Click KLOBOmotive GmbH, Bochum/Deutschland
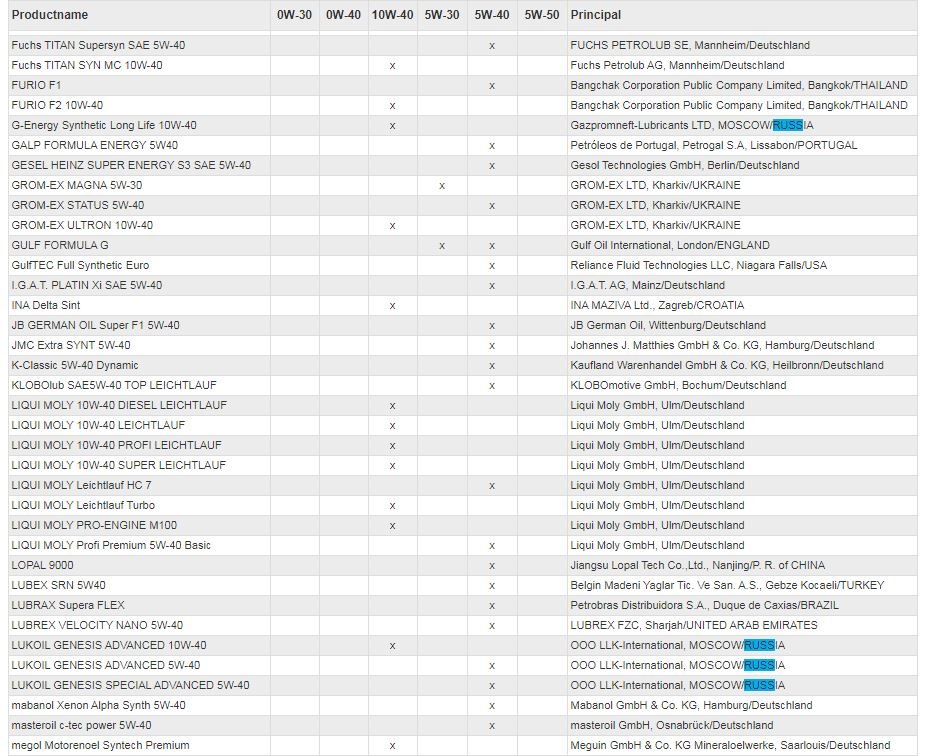Screen dimensions: 925x756 pyautogui.click(x=678, y=386)
